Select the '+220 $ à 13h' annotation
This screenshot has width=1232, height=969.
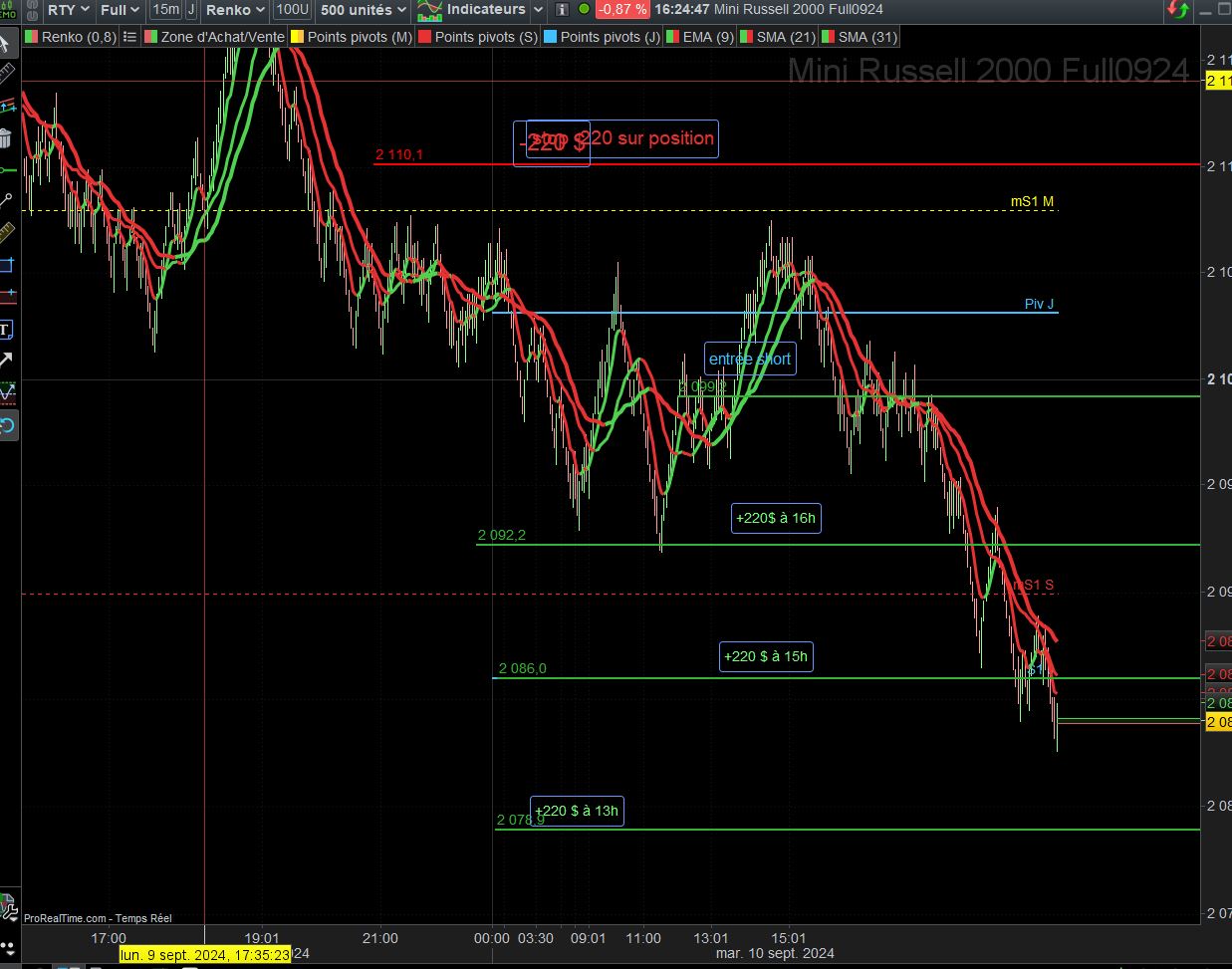click(578, 811)
